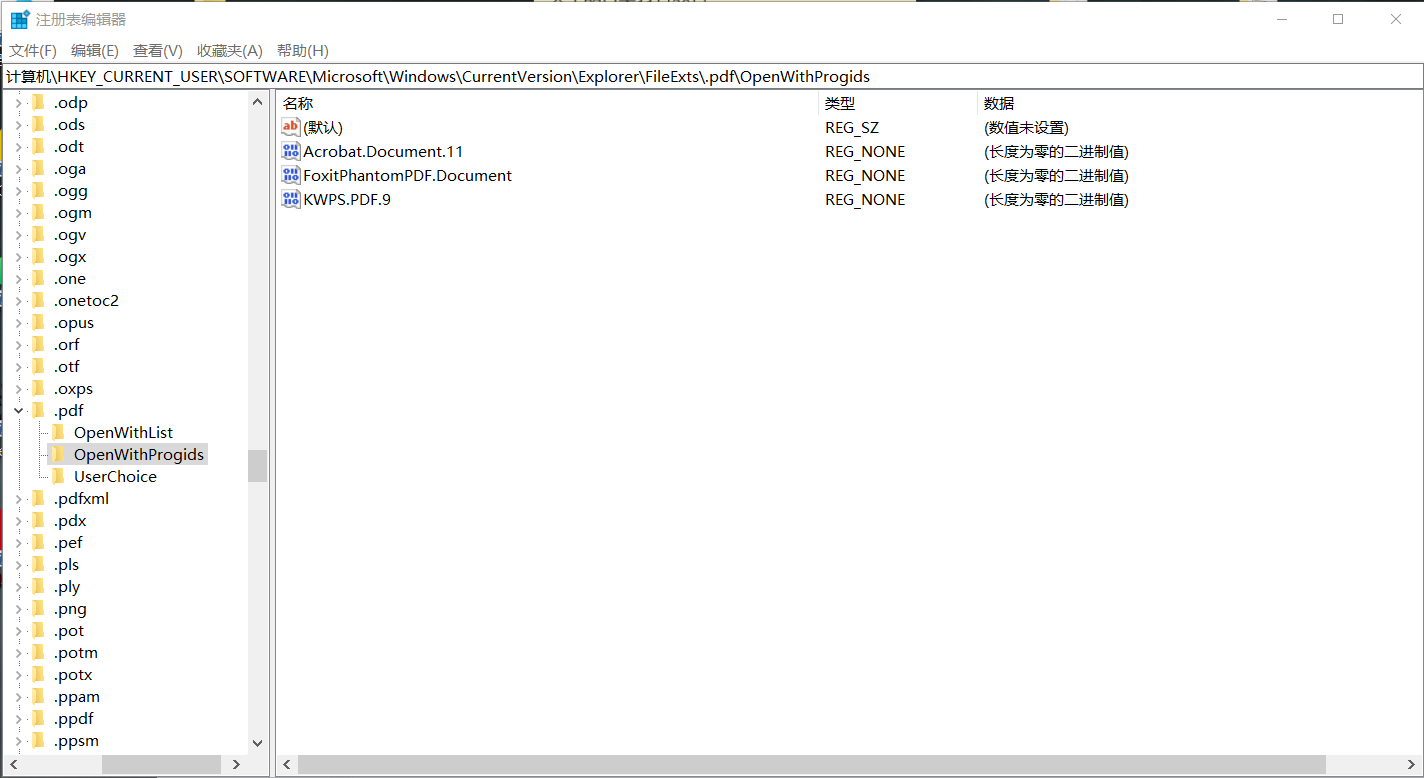Open the 帮助(H) menu
Screen dimensions: 1424x778
[x=303, y=50]
